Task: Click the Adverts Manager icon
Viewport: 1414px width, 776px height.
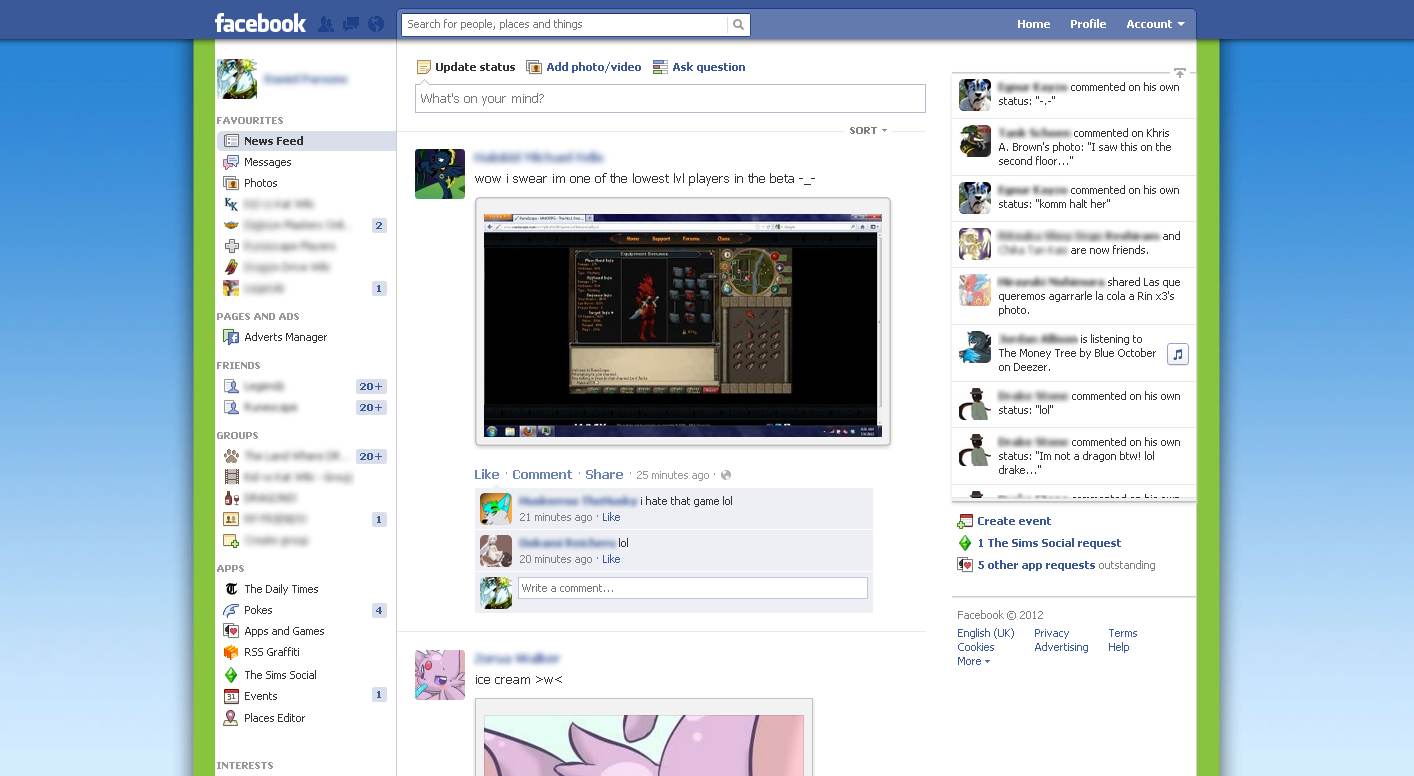Action: point(231,337)
